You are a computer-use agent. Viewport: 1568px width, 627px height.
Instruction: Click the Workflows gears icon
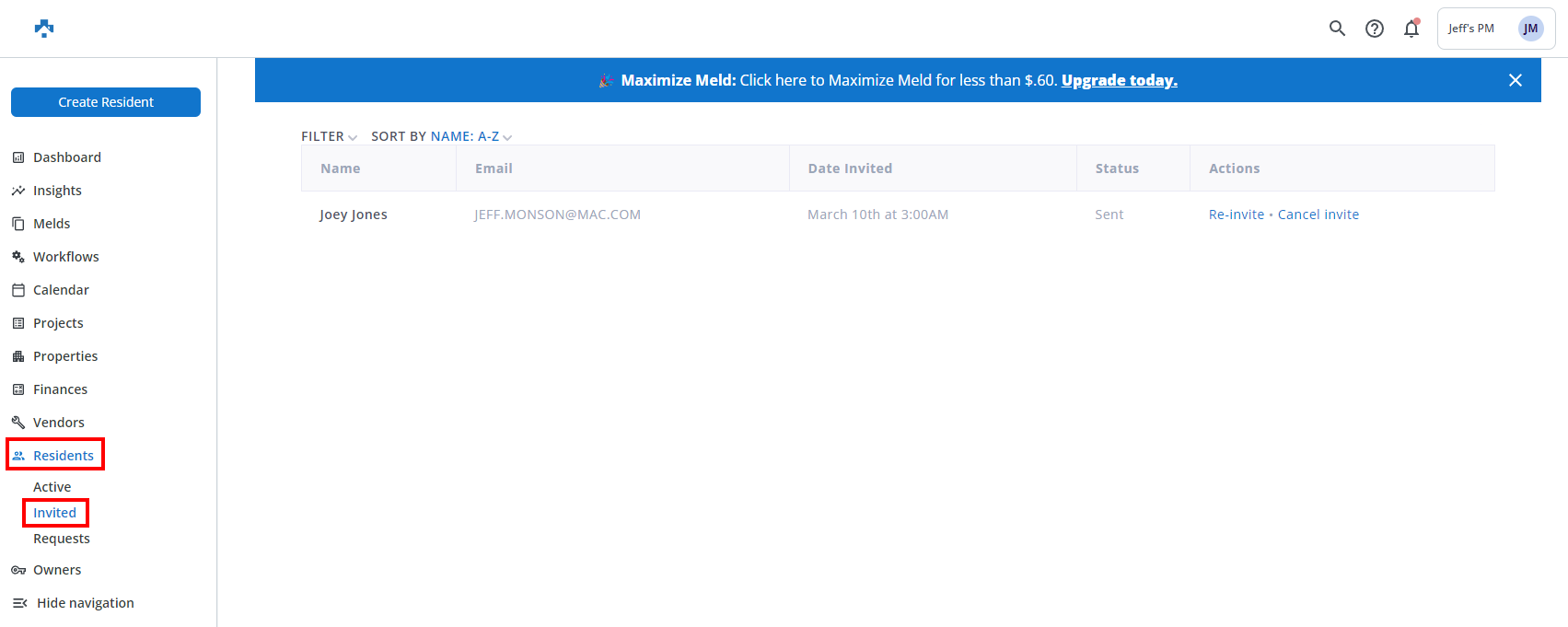(18, 257)
